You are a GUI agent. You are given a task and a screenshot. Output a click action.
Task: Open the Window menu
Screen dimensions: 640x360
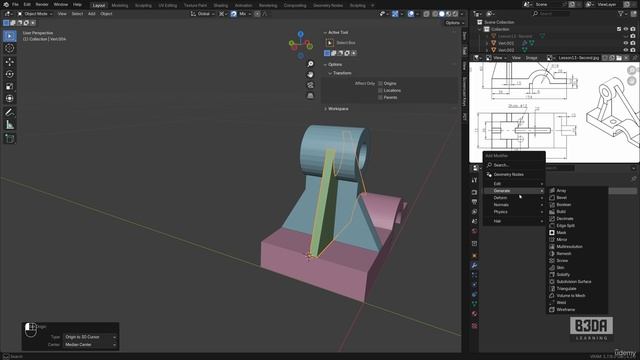tap(60, 4)
